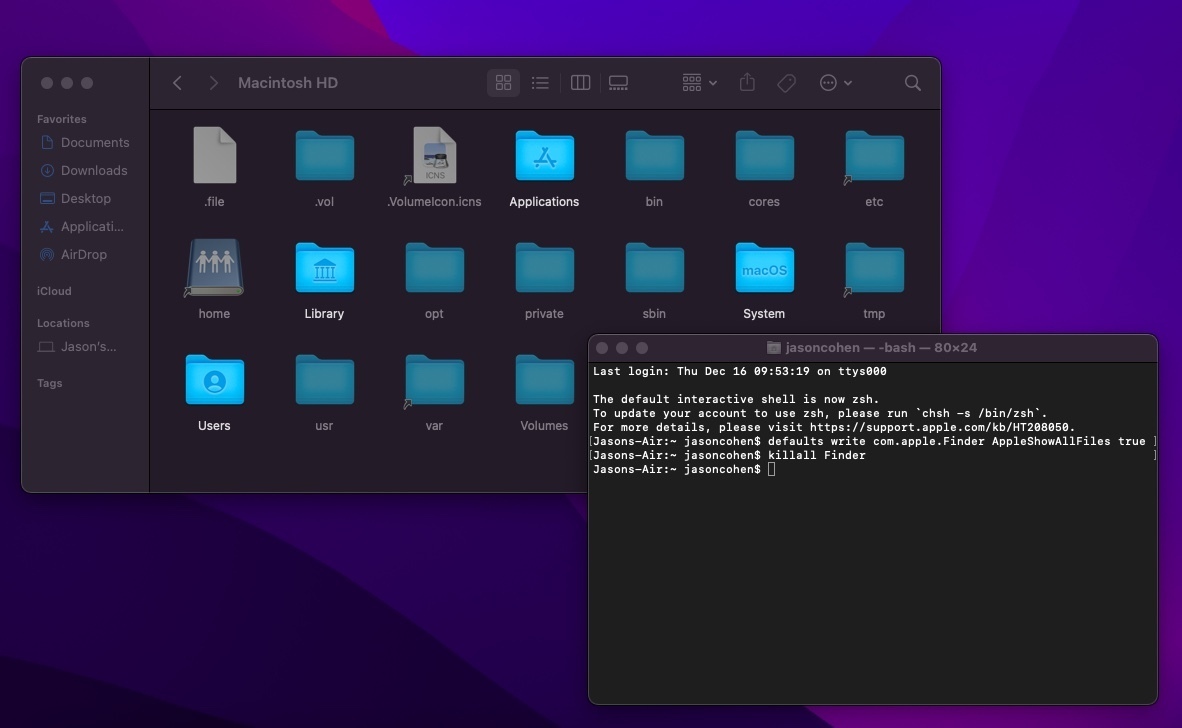Open the Share toolbar icon
1182x728 pixels.
(x=746, y=83)
